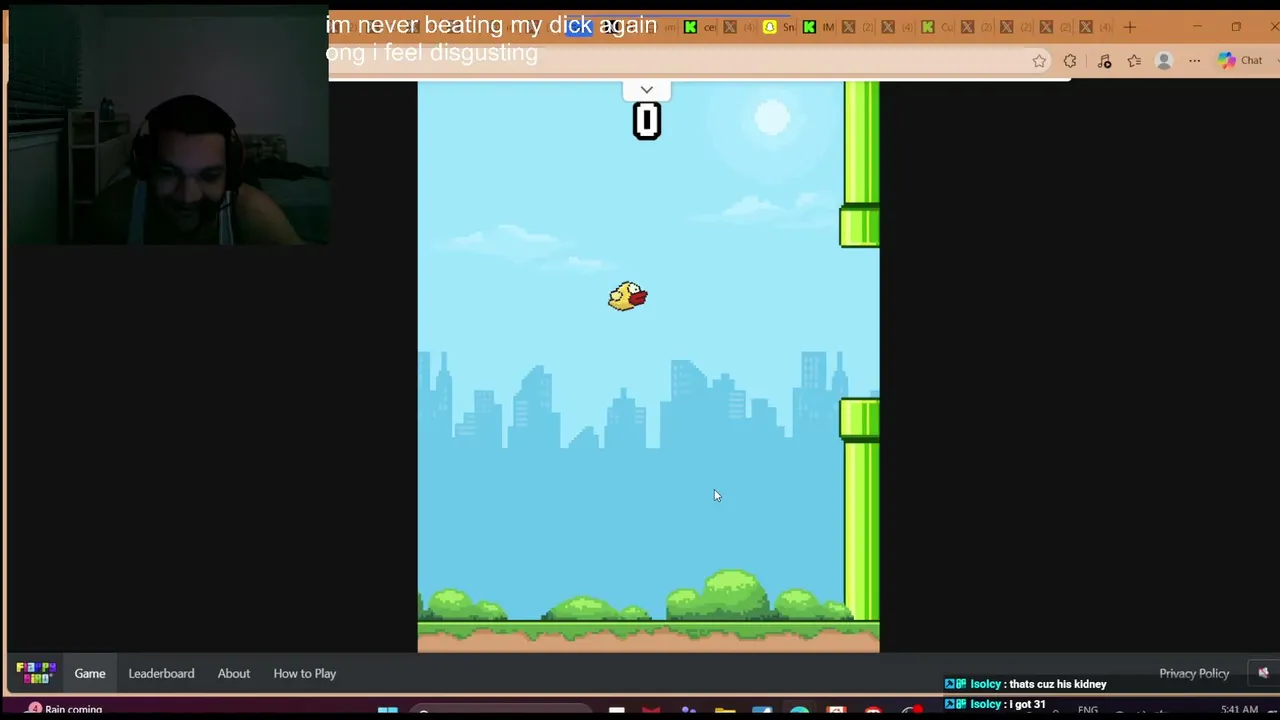This screenshot has width=1280, height=720.
Task: Open the Copilot Chat button
Action: click(x=1240, y=61)
